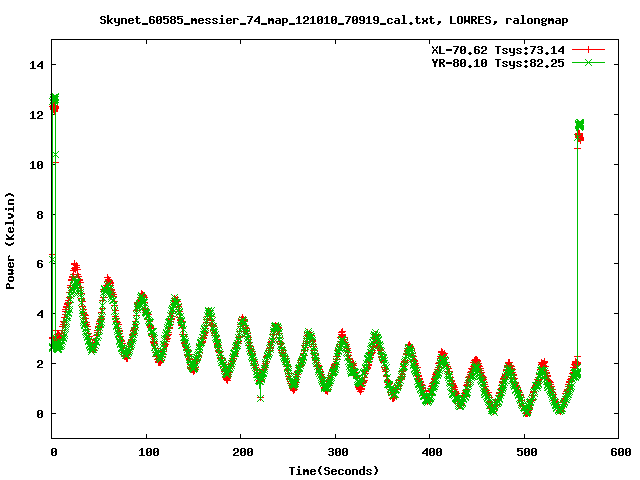Click y-axis tick label 14
640x480 pixels.
tap(36, 65)
